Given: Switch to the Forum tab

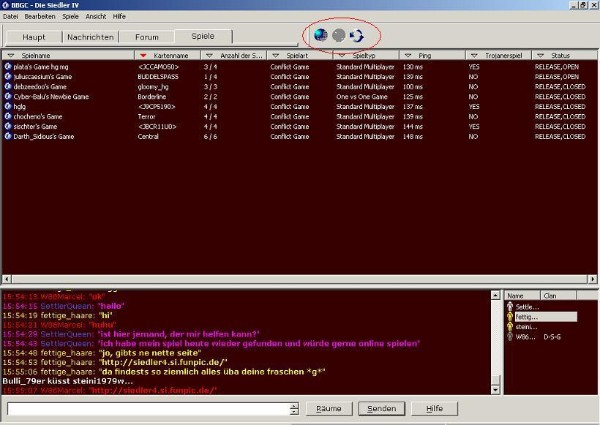Looking at the screenshot, I should click(x=147, y=37).
